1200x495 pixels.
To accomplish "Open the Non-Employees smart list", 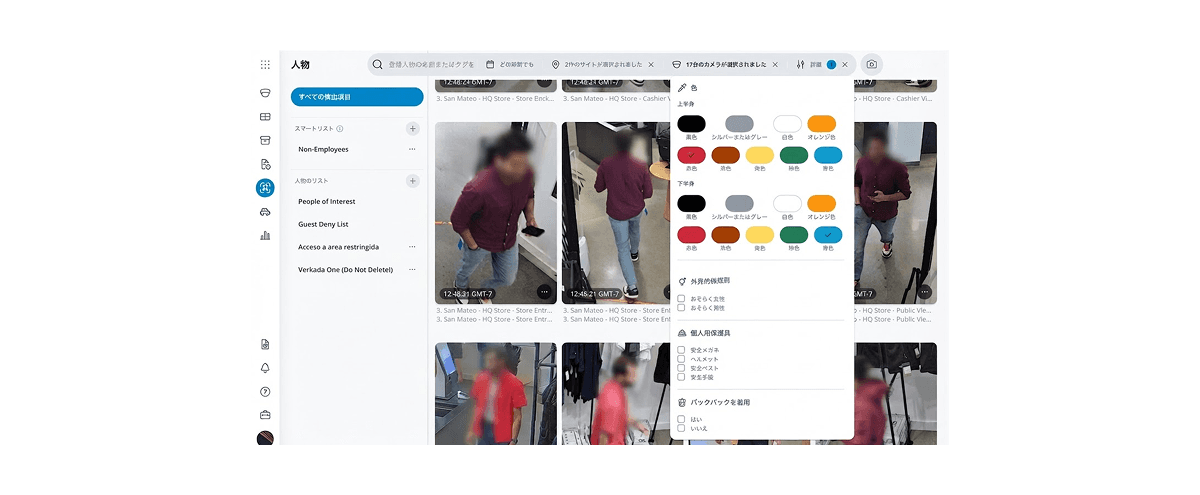I will click(323, 149).
